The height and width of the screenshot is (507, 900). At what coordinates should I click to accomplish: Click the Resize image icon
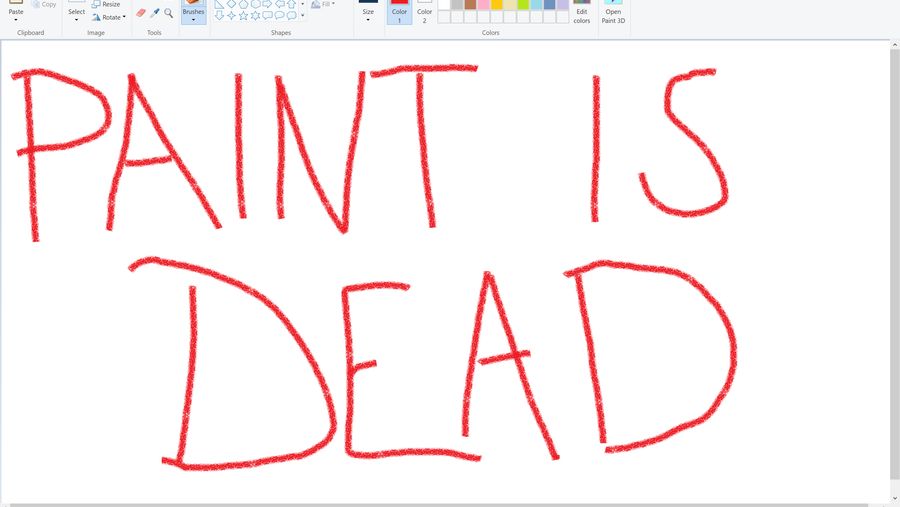96,4
